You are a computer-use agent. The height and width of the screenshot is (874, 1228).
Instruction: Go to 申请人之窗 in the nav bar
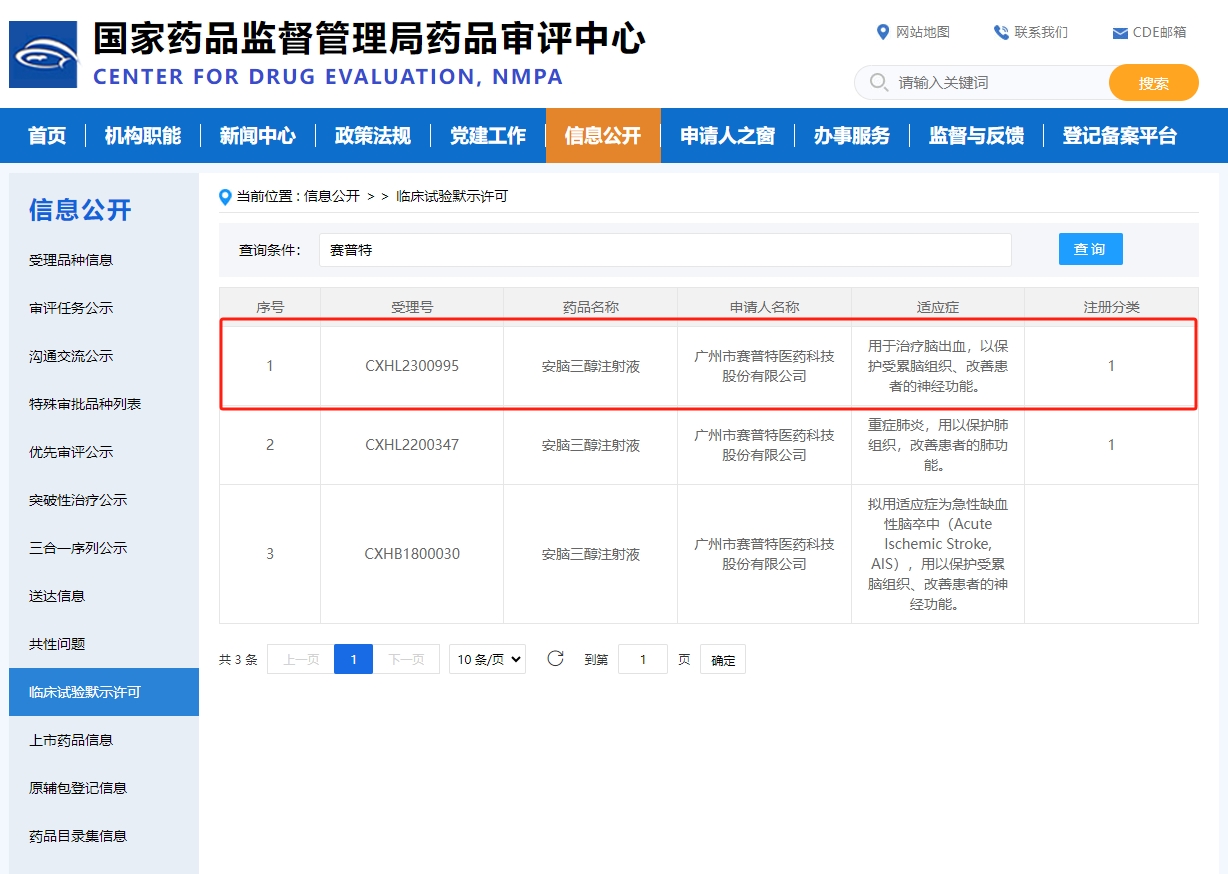727,136
